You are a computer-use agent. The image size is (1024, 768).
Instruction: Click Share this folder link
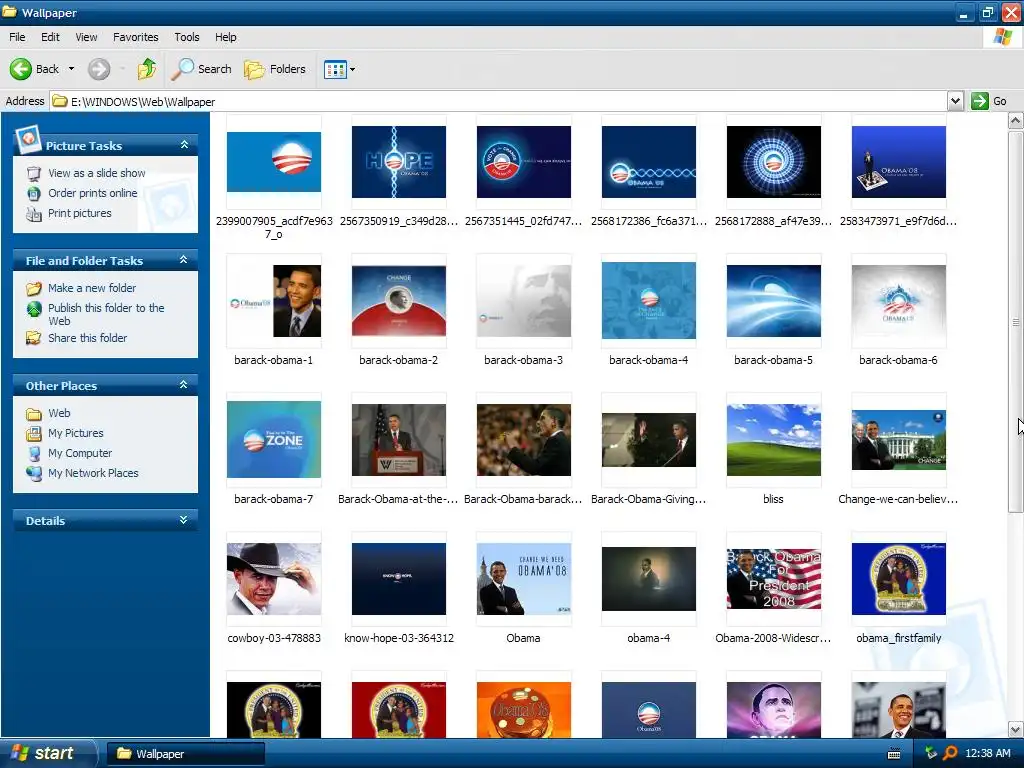88,338
